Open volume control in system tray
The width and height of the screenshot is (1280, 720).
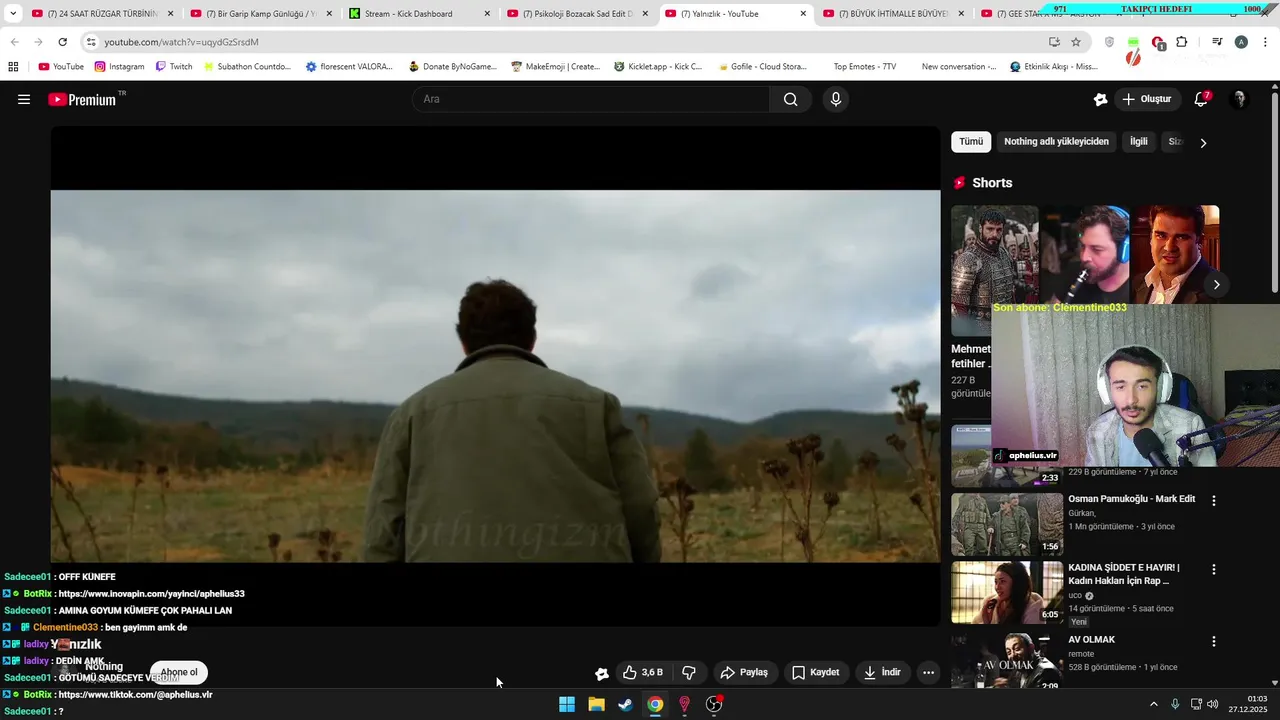coord(1213,704)
